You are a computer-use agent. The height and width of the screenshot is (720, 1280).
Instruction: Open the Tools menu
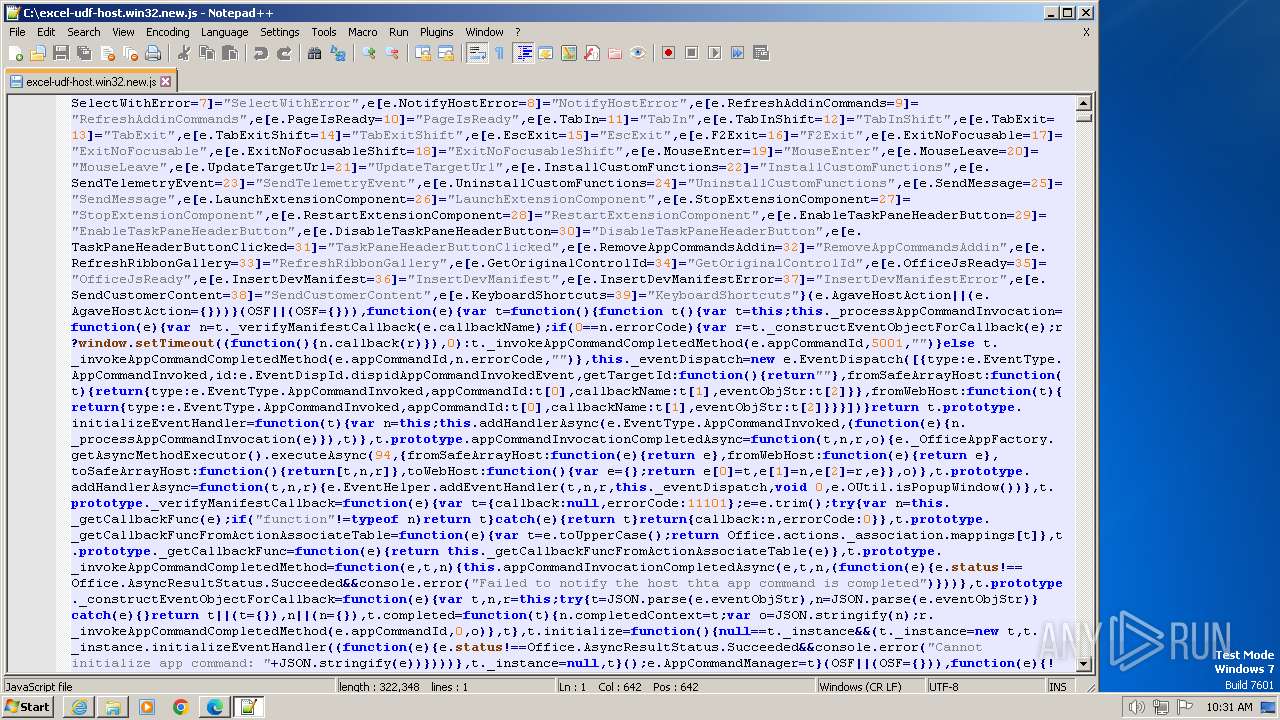pyautogui.click(x=324, y=32)
